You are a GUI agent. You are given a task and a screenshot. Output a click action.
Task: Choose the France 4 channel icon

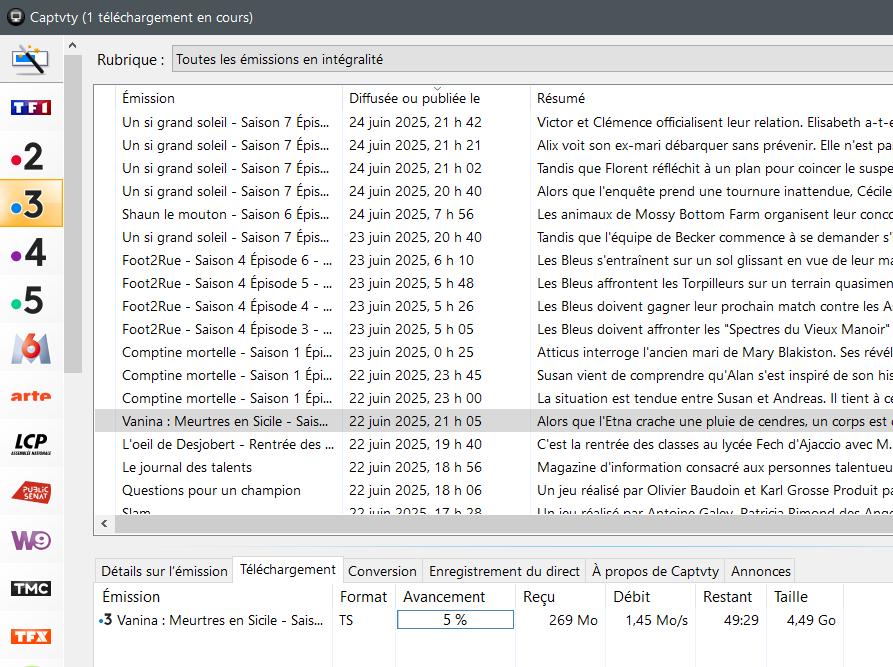click(30, 252)
